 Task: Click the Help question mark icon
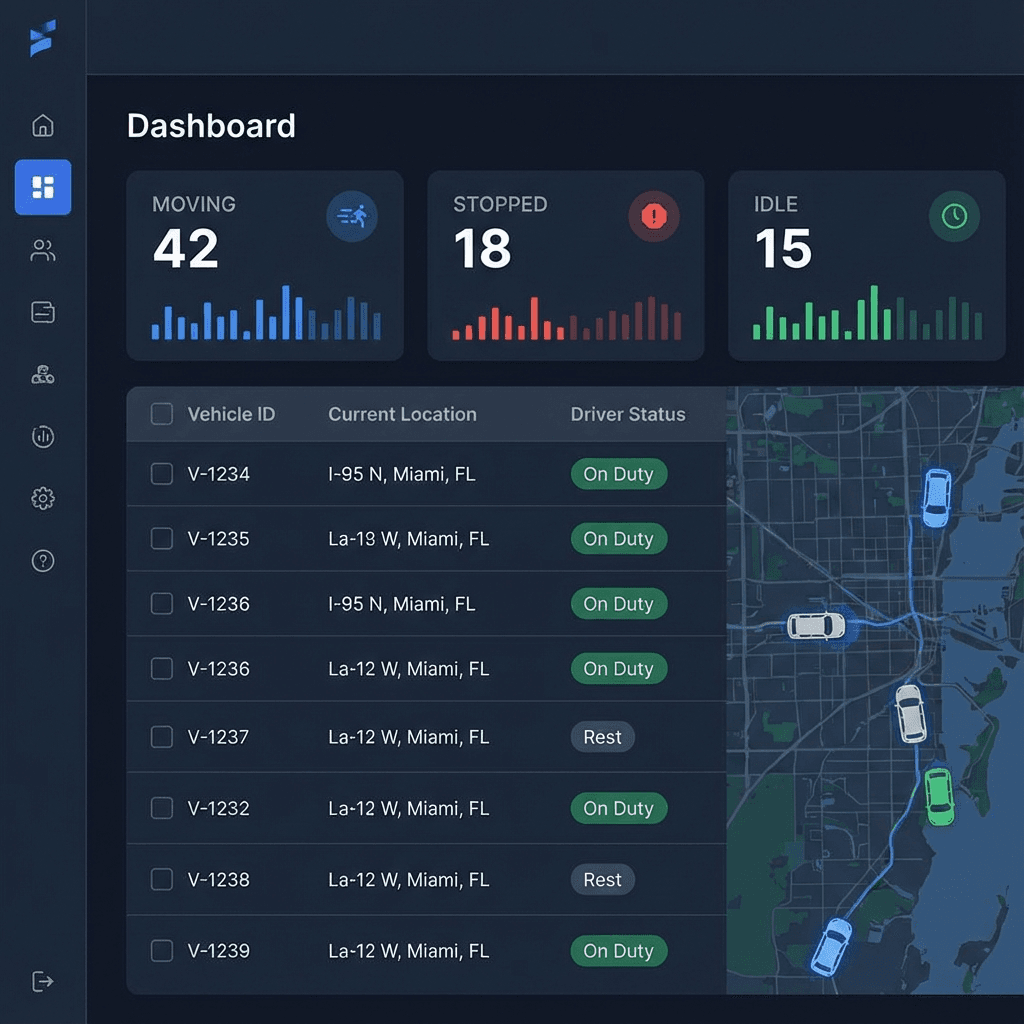(43, 561)
